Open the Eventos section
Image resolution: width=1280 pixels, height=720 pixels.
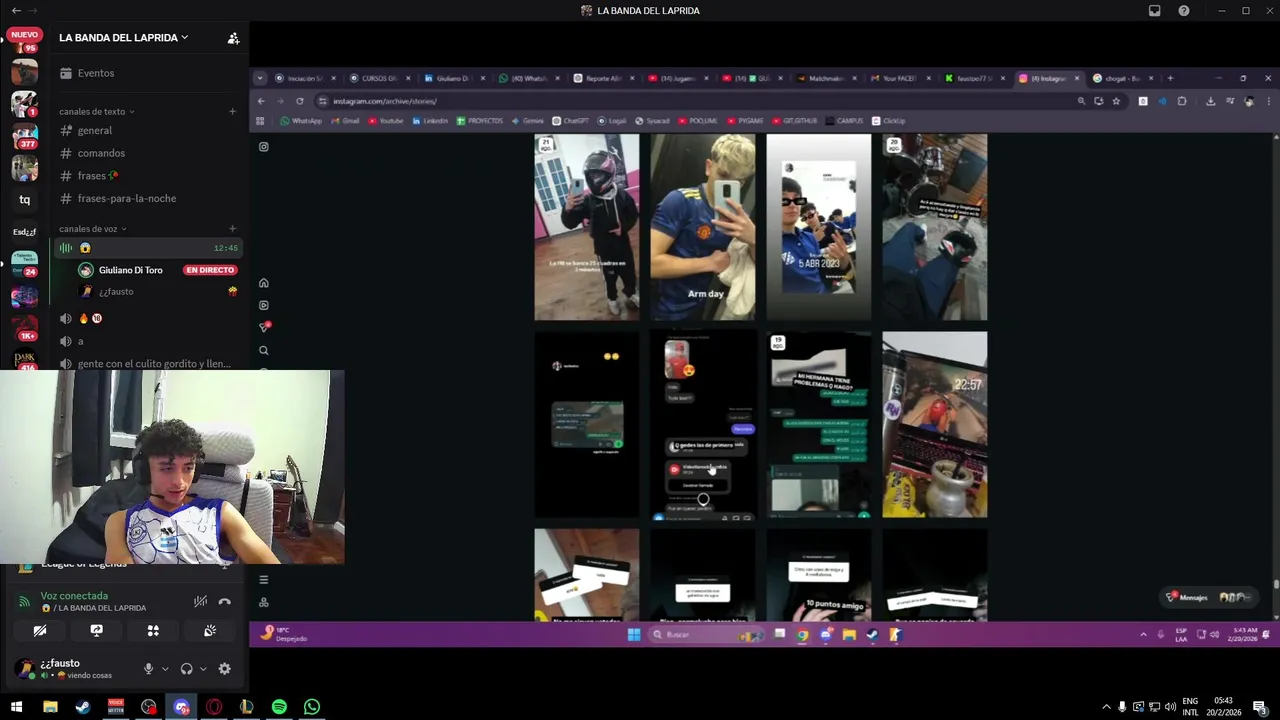(x=148, y=73)
